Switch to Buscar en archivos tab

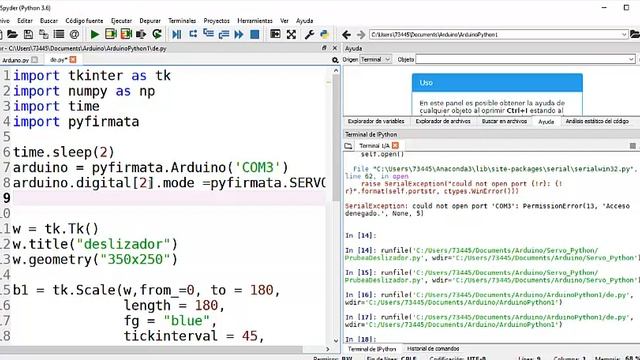pos(504,121)
